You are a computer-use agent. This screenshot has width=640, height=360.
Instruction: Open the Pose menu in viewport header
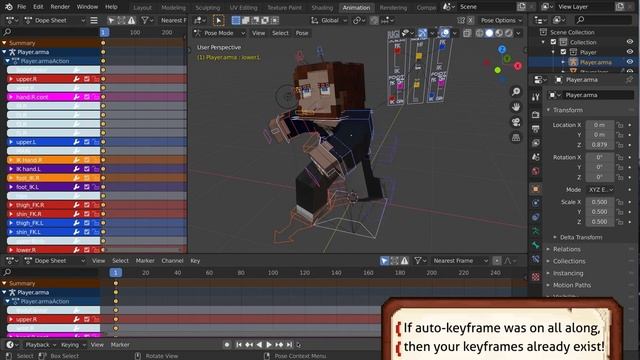point(302,33)
